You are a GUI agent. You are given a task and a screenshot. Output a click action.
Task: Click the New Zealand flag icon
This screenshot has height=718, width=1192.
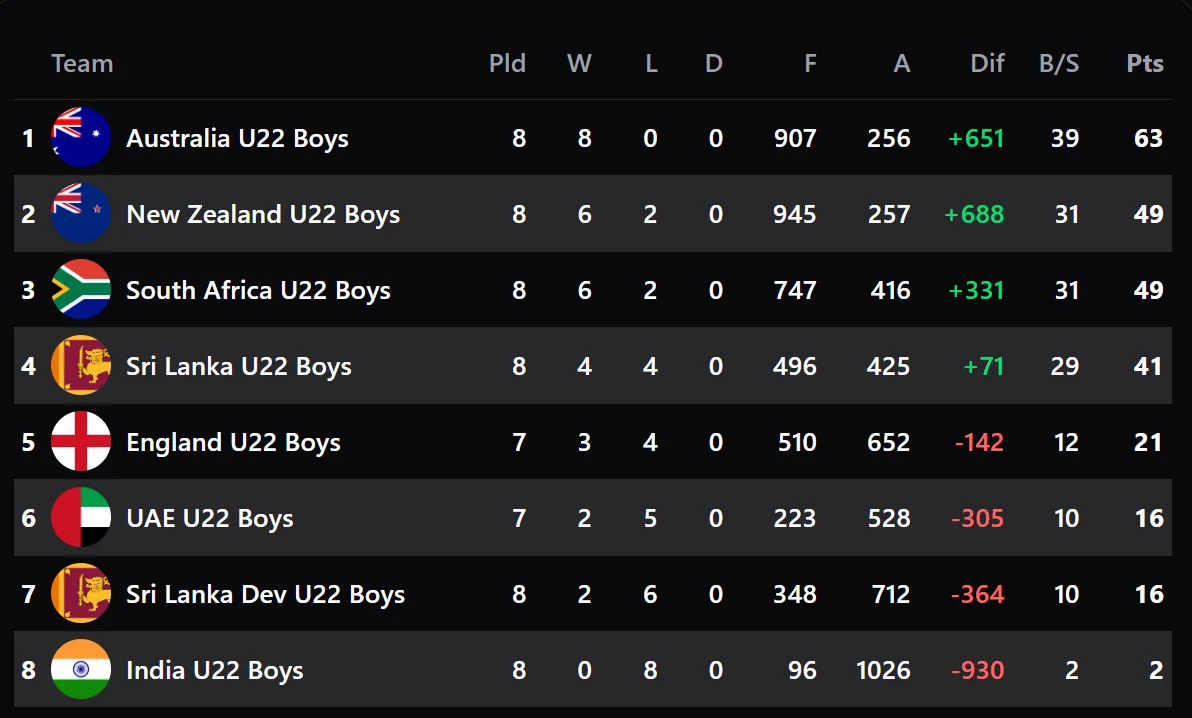[x=81, y=214]
